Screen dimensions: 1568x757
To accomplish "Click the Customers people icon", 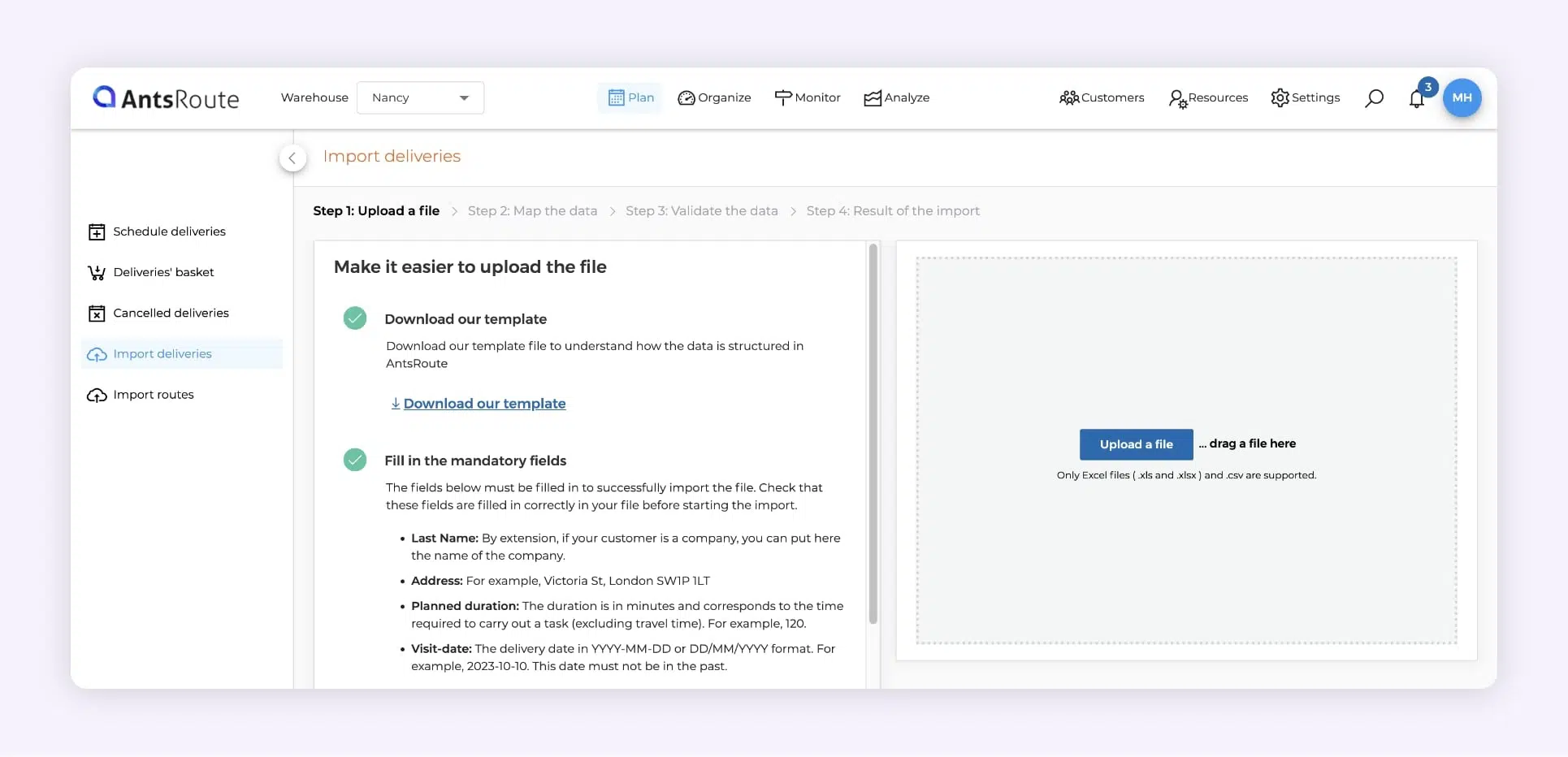I will [x=1068, y=97].
